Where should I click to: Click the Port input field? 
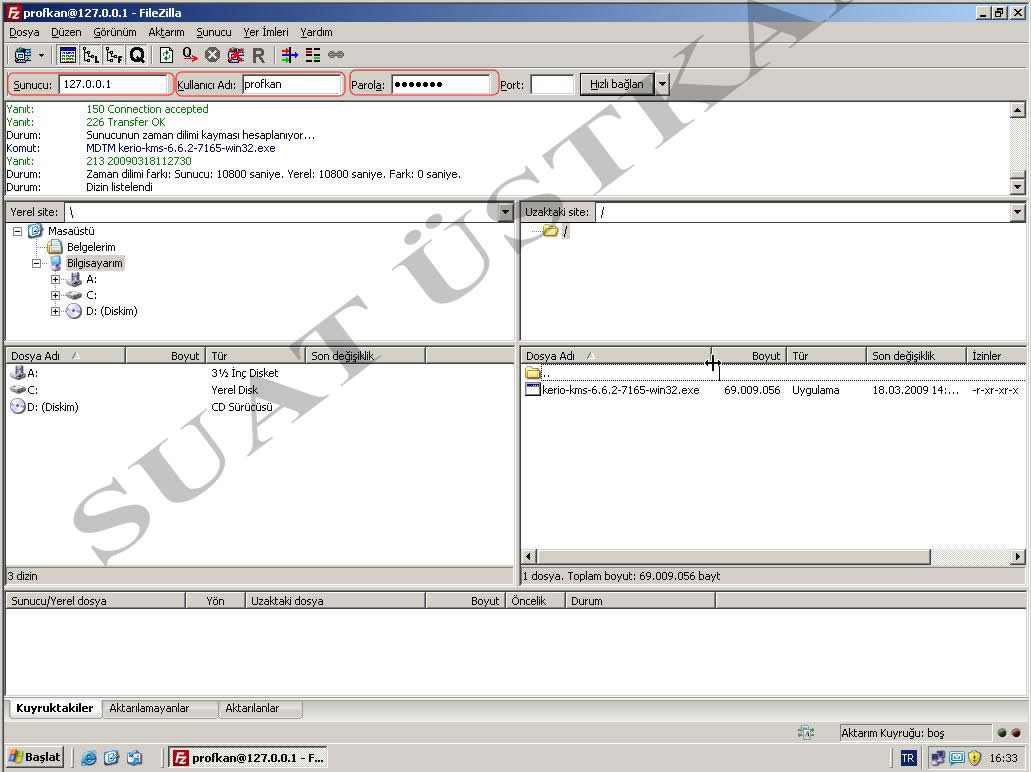pos(552,84)
